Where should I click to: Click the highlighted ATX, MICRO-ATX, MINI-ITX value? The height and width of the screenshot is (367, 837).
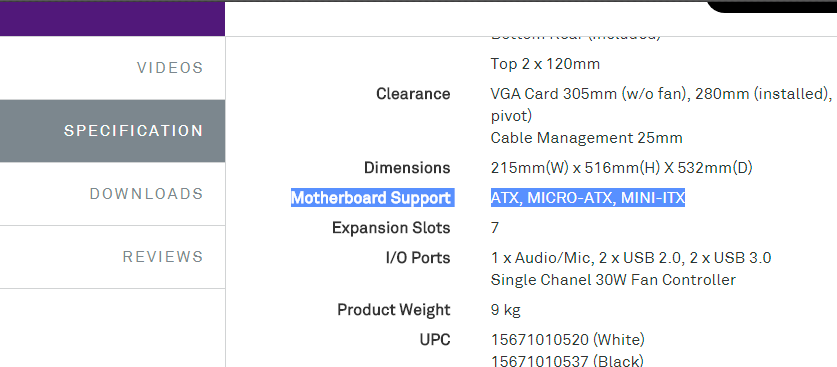[588, 198]
